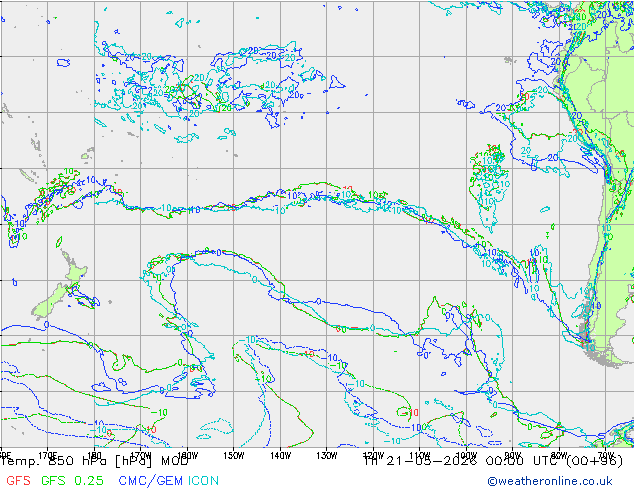Screen dimensions: 634x490
Task: Click the 130W longitude axis label
Action: (327, 456)
